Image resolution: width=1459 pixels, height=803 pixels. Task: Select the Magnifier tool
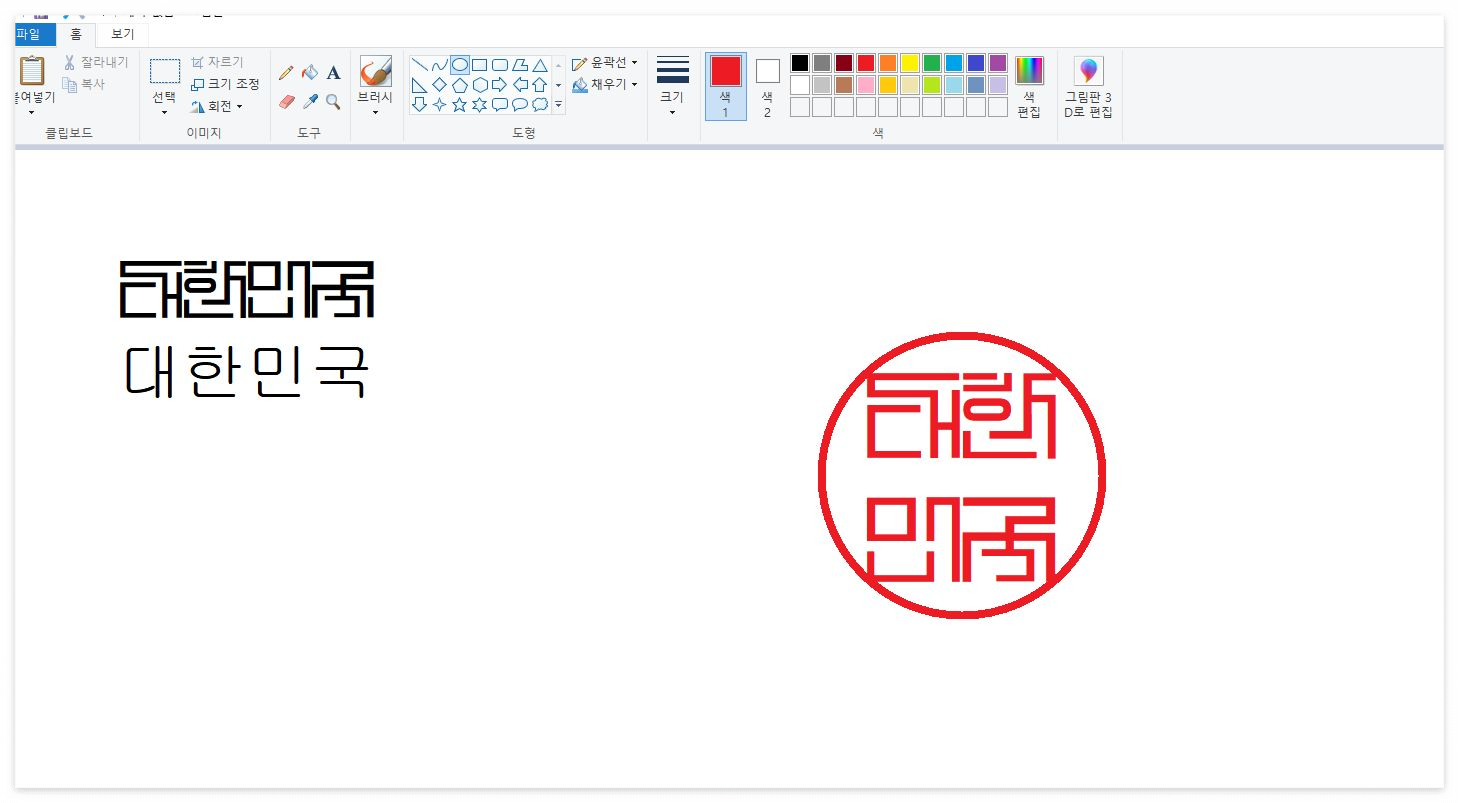[x=334, y=101]
